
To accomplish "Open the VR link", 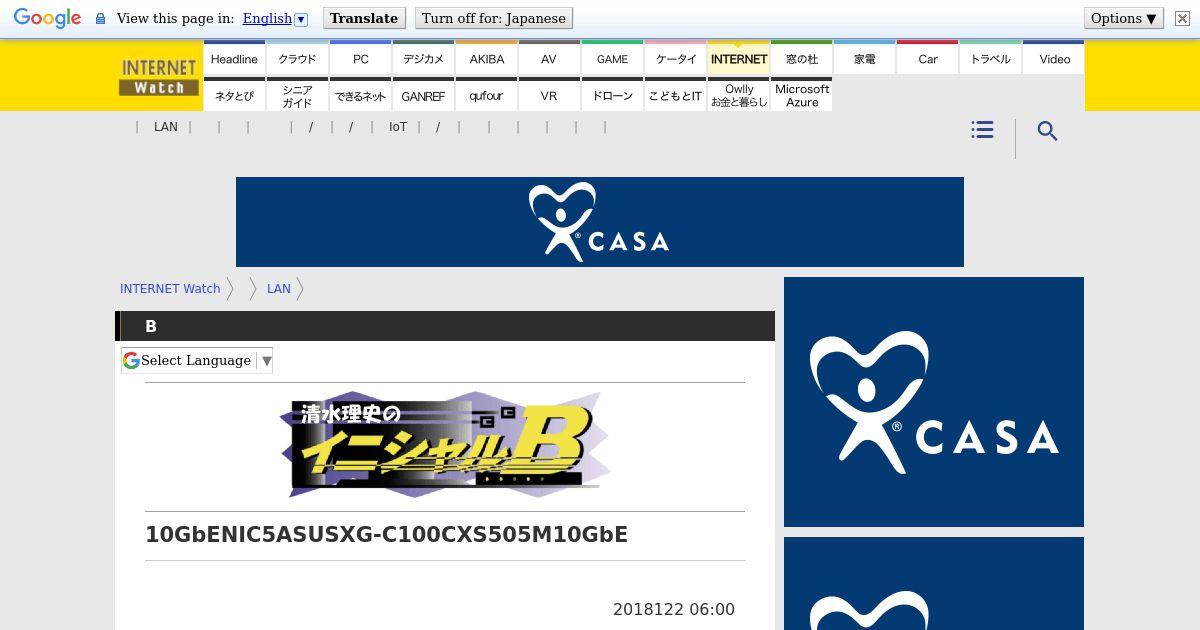I will point(549,96).
